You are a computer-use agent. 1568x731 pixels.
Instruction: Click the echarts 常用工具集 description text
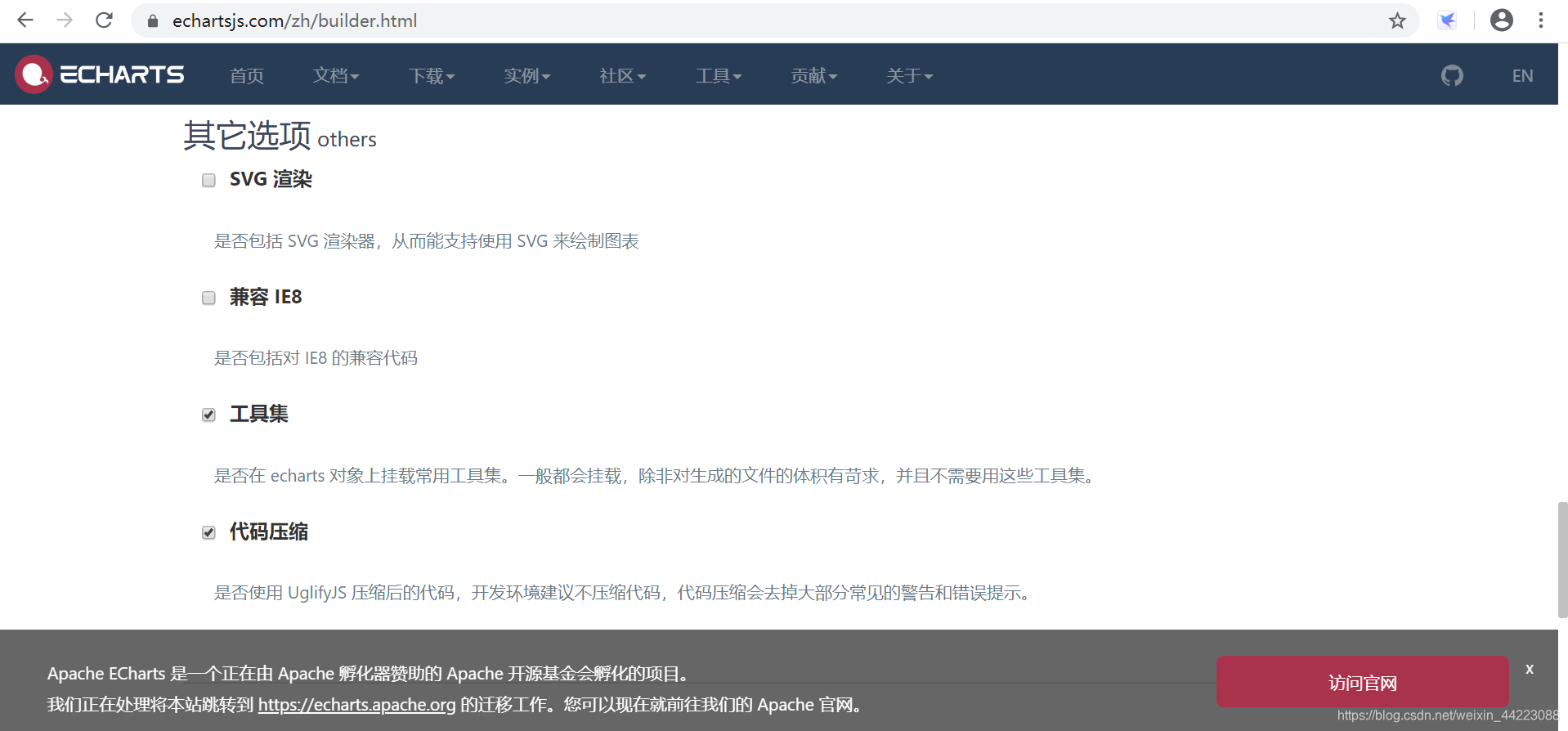(656, 476)
